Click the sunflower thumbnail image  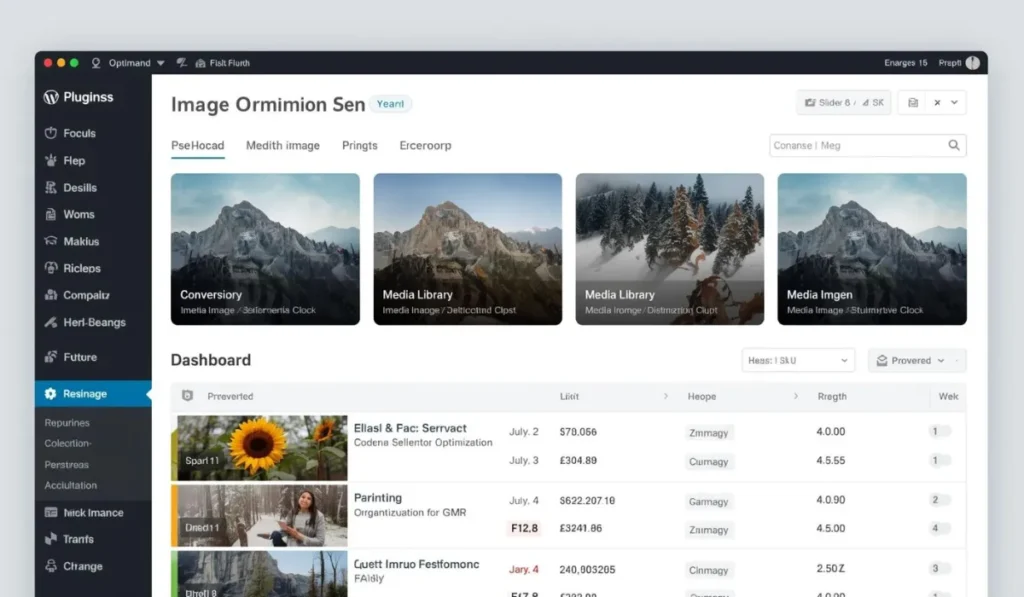coord(262,447)
